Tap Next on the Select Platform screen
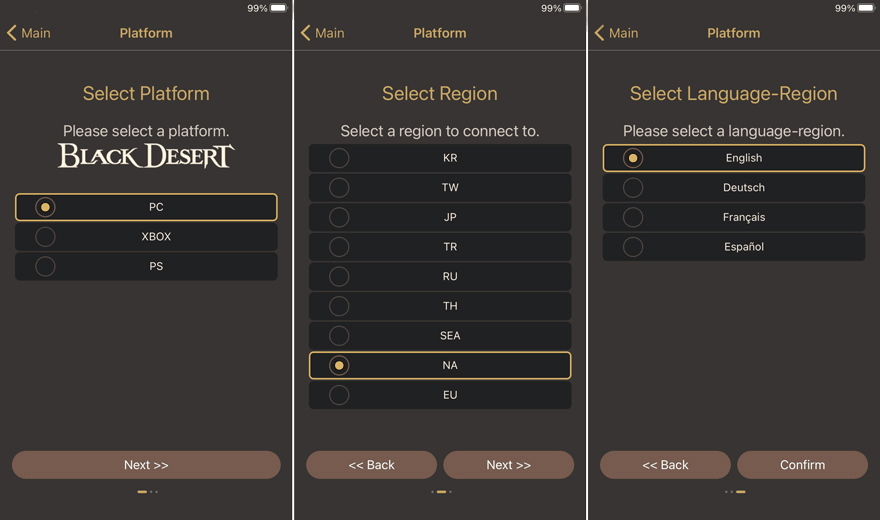 (x=146, y=465)
